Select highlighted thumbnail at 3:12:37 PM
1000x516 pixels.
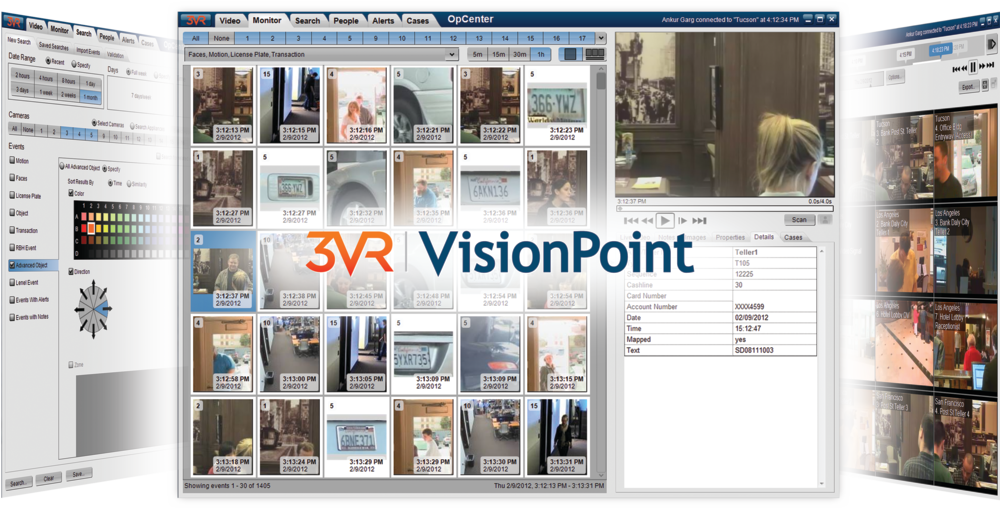click(x=223, y=270)
